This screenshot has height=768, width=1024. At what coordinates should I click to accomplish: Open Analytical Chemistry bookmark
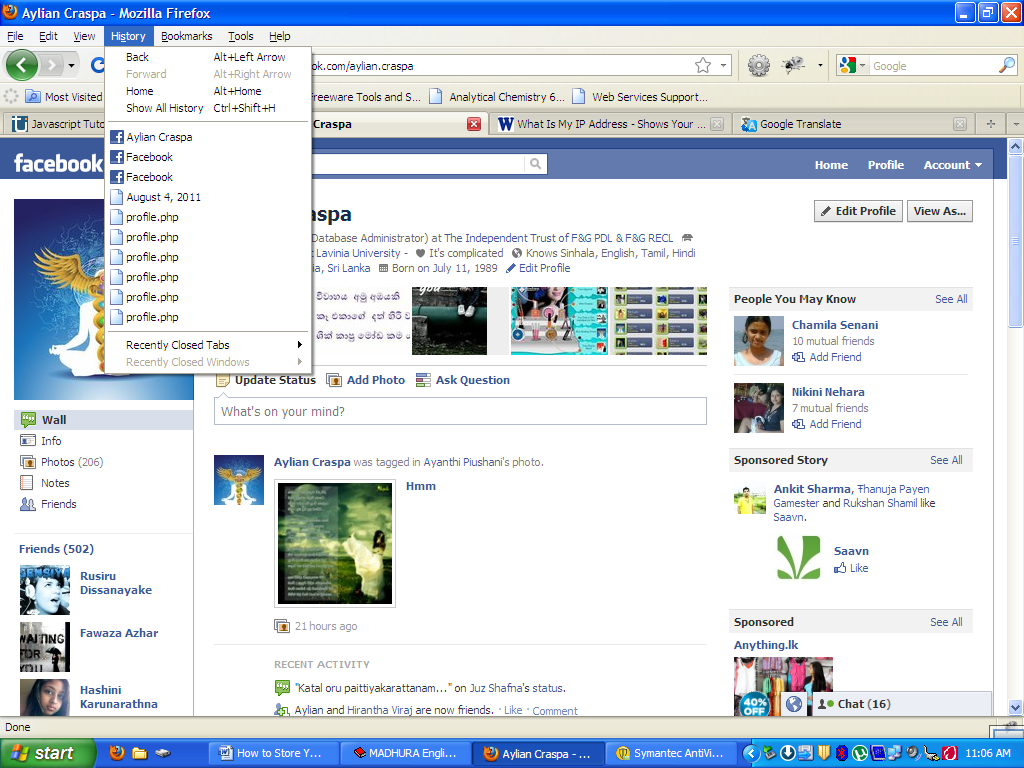click(496, 97)
